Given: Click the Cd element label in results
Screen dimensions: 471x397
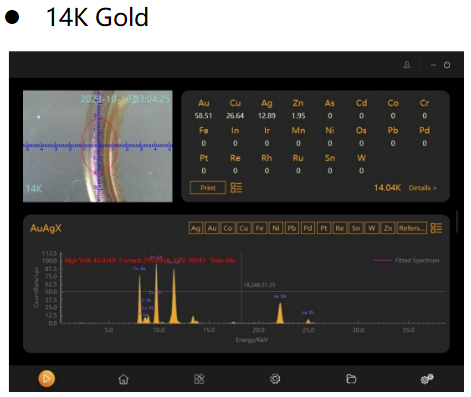Looking at the screenshot, I should 361,103.
